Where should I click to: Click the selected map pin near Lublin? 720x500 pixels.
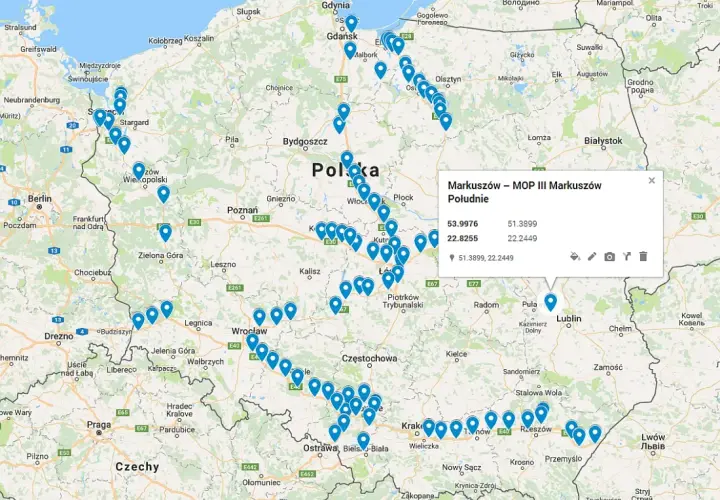point(551,302)
